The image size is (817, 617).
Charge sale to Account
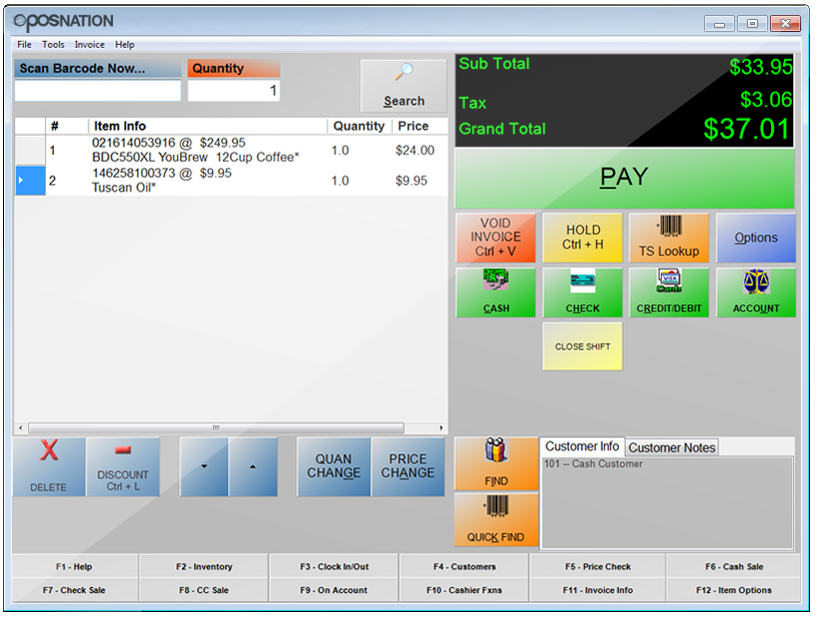755,293
